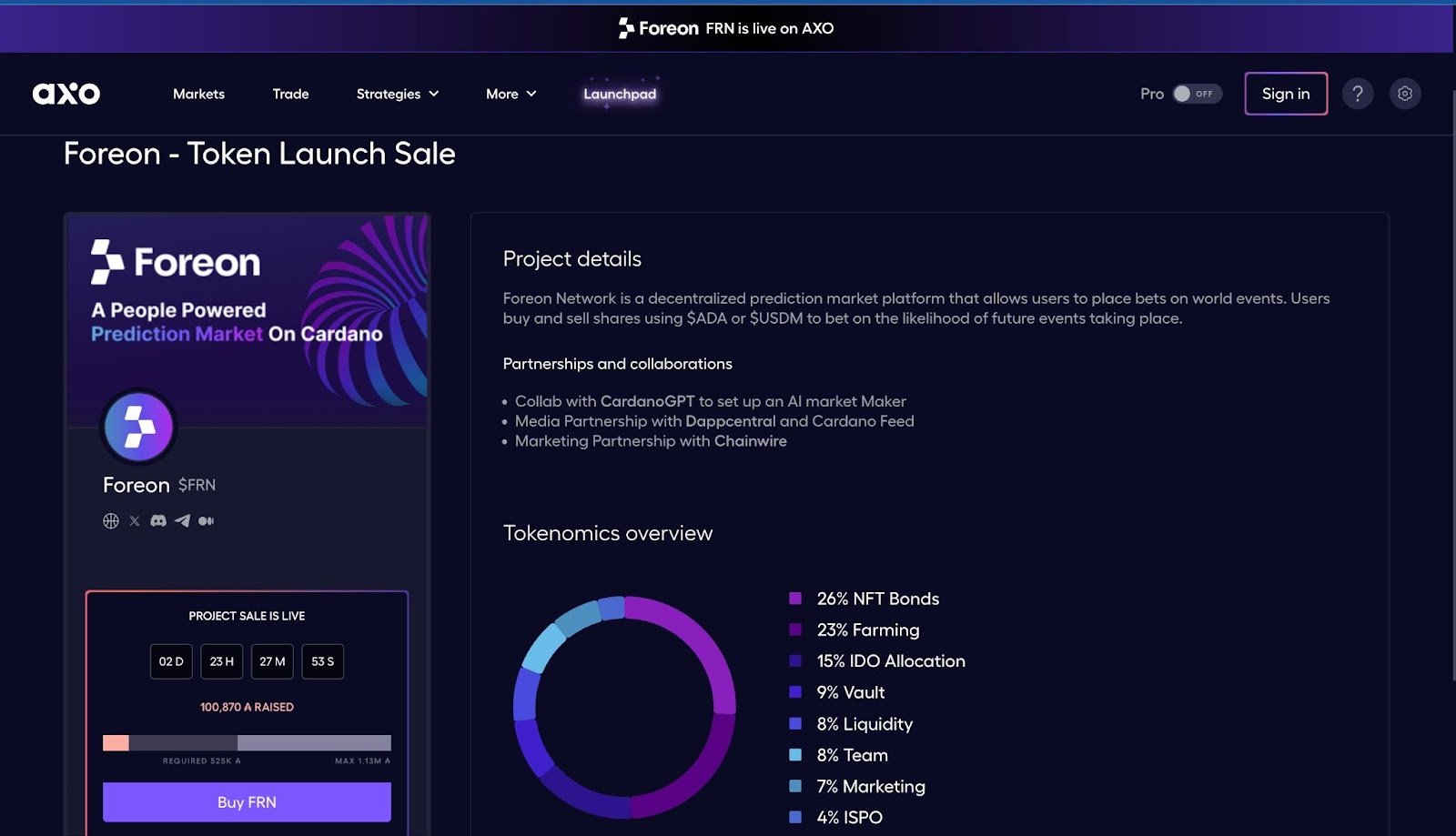This screenshot has width=1456, height=836.
Task: Click the CardanoGPT partnership text
Action: pos(648,401)
